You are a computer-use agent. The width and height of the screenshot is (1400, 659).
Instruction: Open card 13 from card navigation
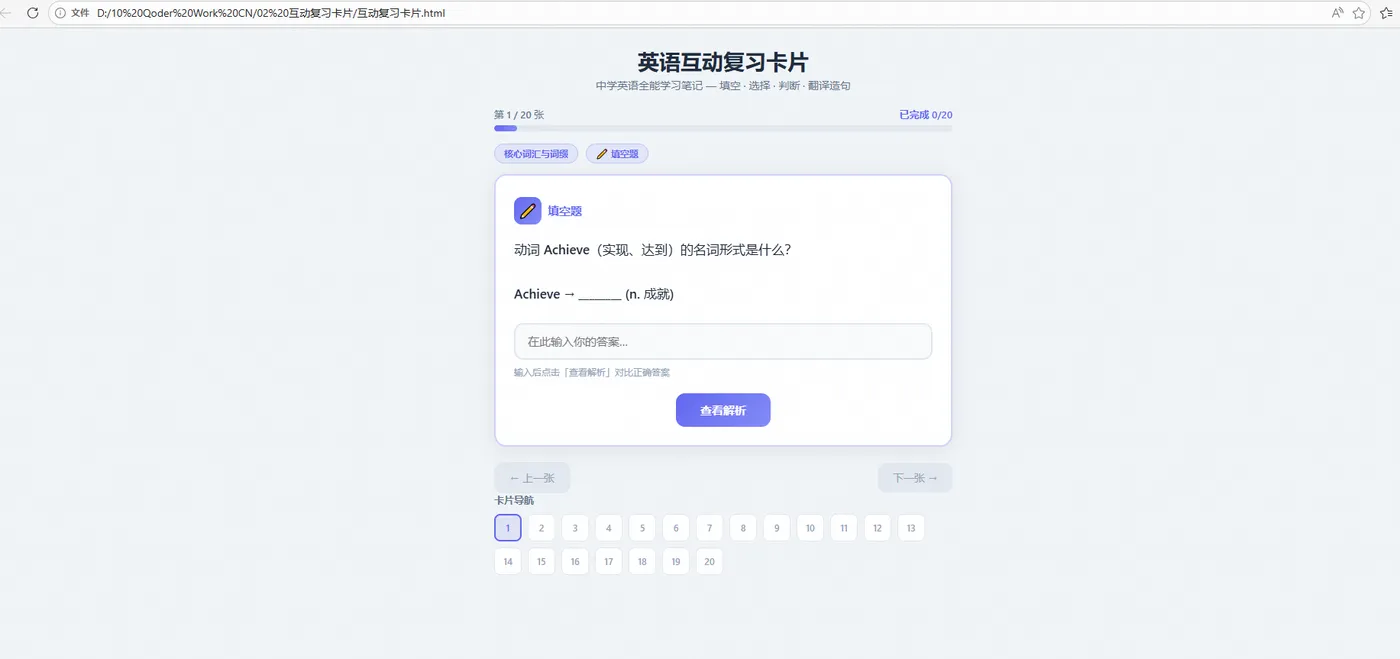coord(911,528)
